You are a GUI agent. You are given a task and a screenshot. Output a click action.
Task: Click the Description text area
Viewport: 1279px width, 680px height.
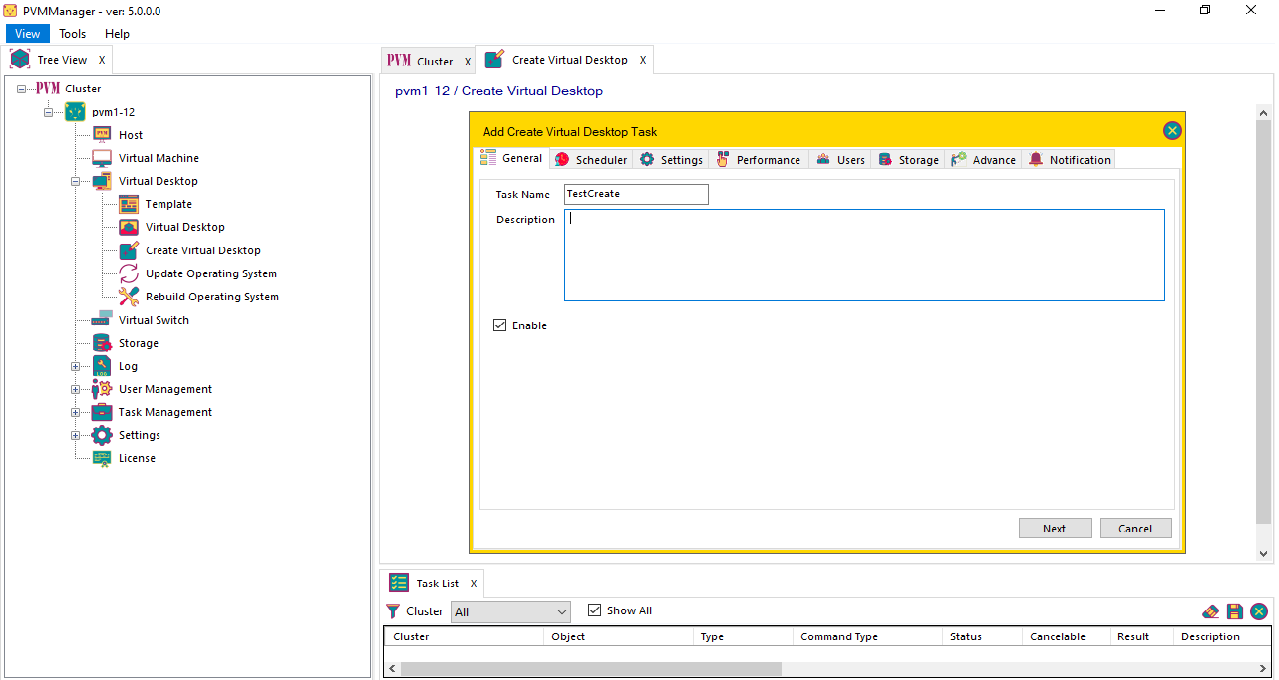pyautogui.click(x=864, y=255)
